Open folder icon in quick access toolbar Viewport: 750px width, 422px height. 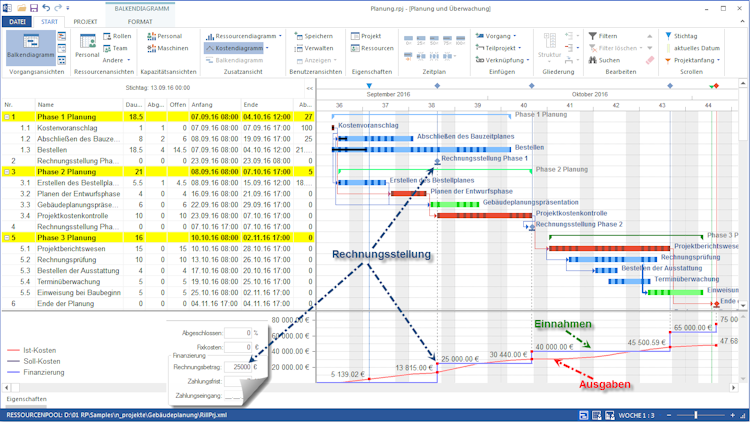click(21, 8)
